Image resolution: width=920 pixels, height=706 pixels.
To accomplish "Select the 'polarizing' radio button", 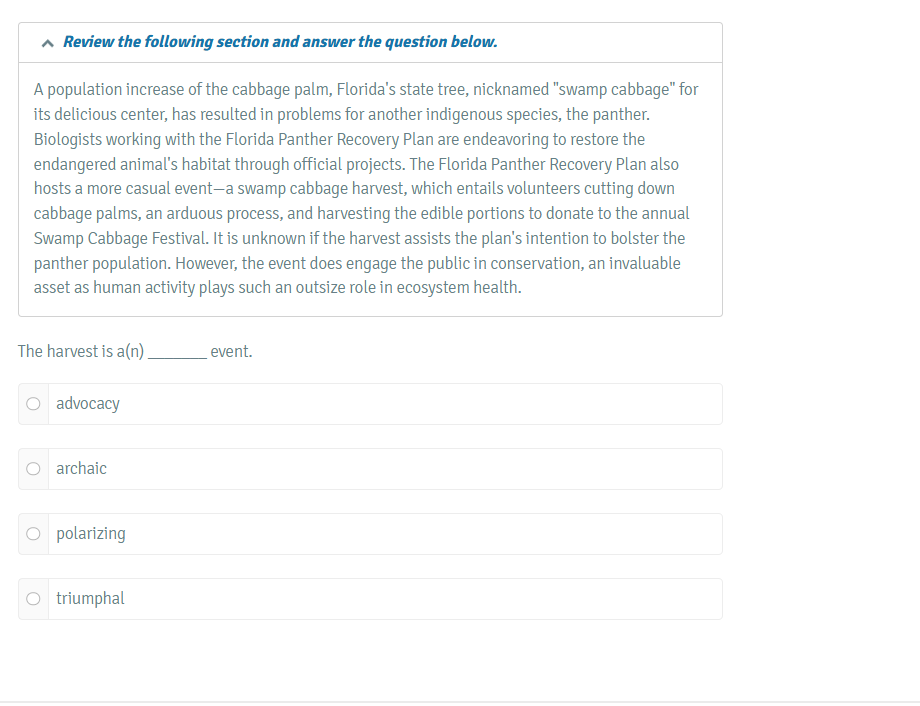I will click(33, 534).
